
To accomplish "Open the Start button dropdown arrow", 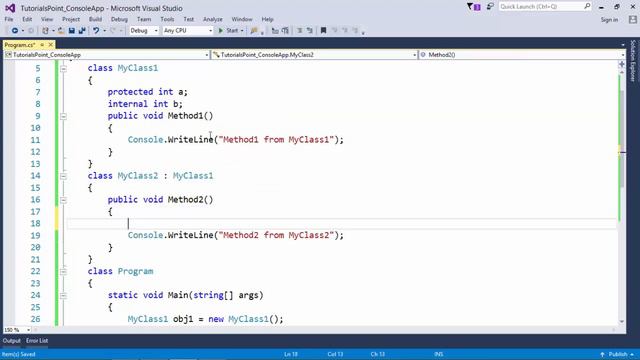I will click(x=242, y=31).
